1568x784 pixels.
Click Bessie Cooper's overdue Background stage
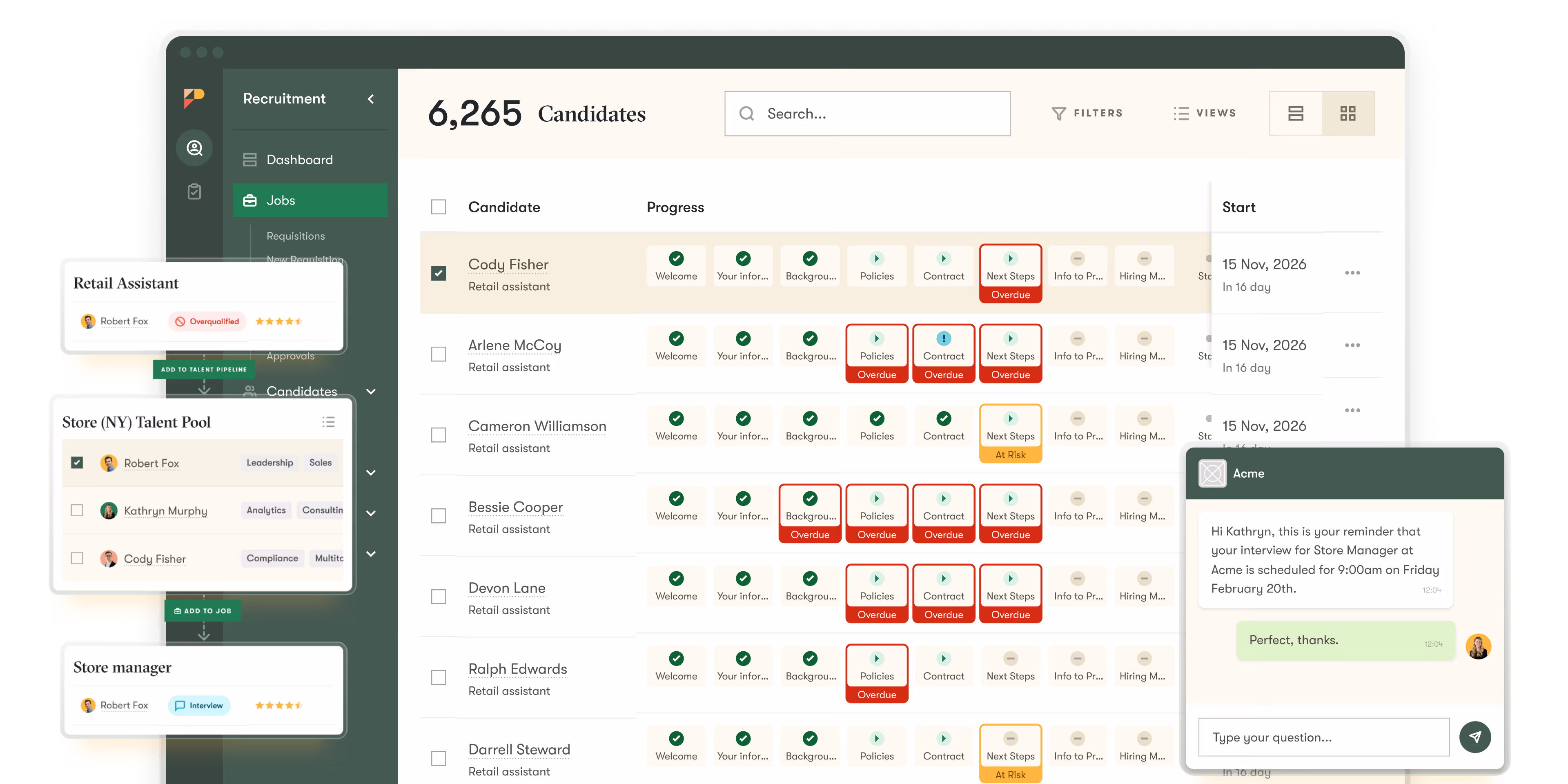(x=810, y=513)
